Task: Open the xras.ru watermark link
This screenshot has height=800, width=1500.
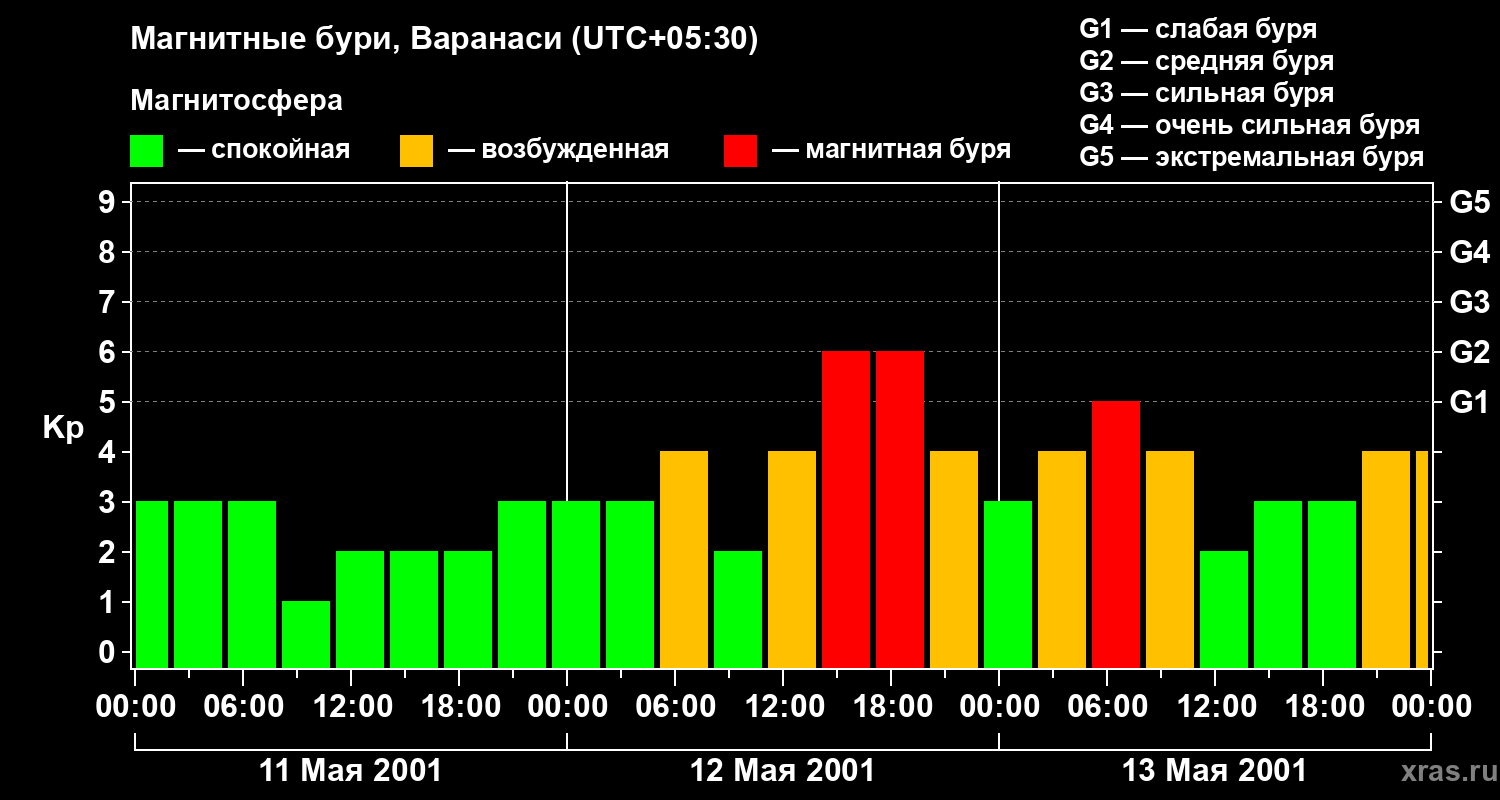Action: pyautogui.click(x=1444, y=771)
